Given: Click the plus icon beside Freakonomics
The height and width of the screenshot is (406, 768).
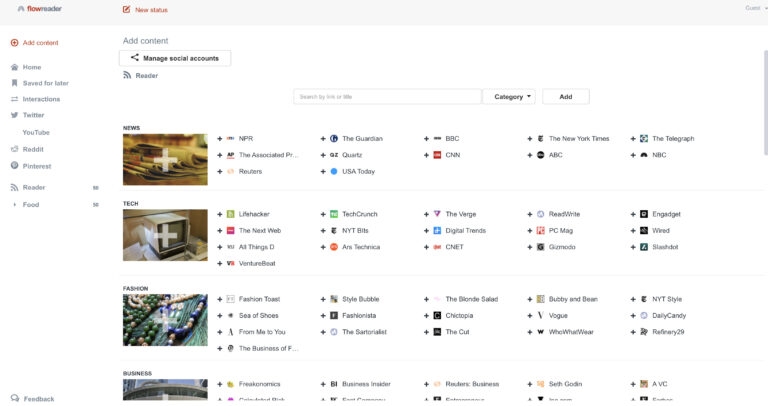Looking at the screenshot, I should click(220, 384).
